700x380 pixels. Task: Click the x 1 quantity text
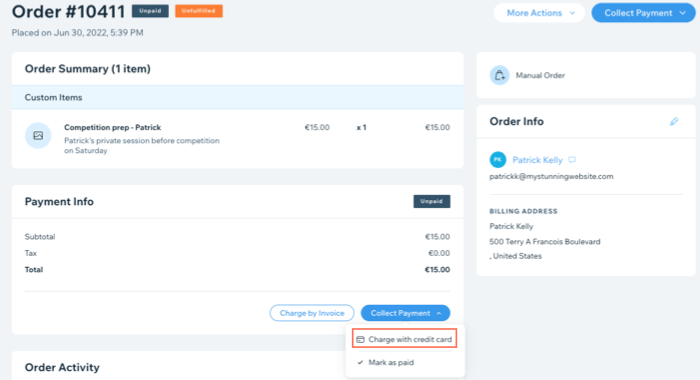pos(361,128)
